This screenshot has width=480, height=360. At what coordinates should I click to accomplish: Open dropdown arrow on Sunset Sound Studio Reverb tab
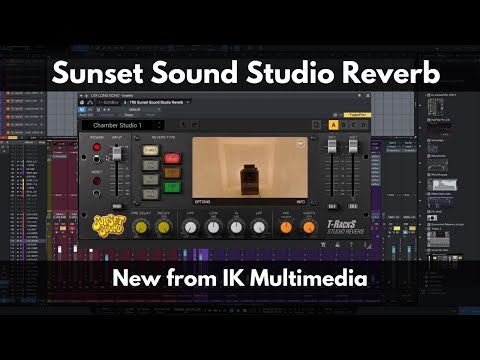tap(188, 102)
